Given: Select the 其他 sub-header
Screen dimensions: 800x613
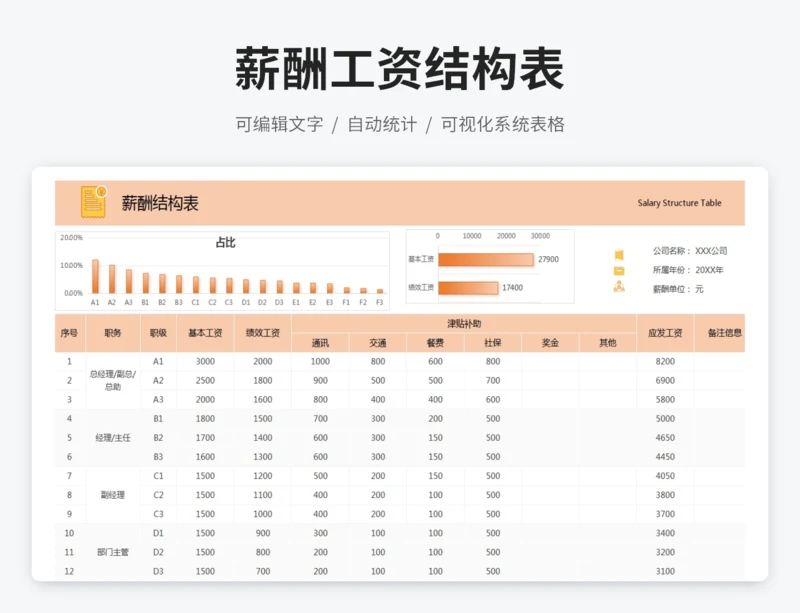Looking at the screenshot, I should click(608, 343).
